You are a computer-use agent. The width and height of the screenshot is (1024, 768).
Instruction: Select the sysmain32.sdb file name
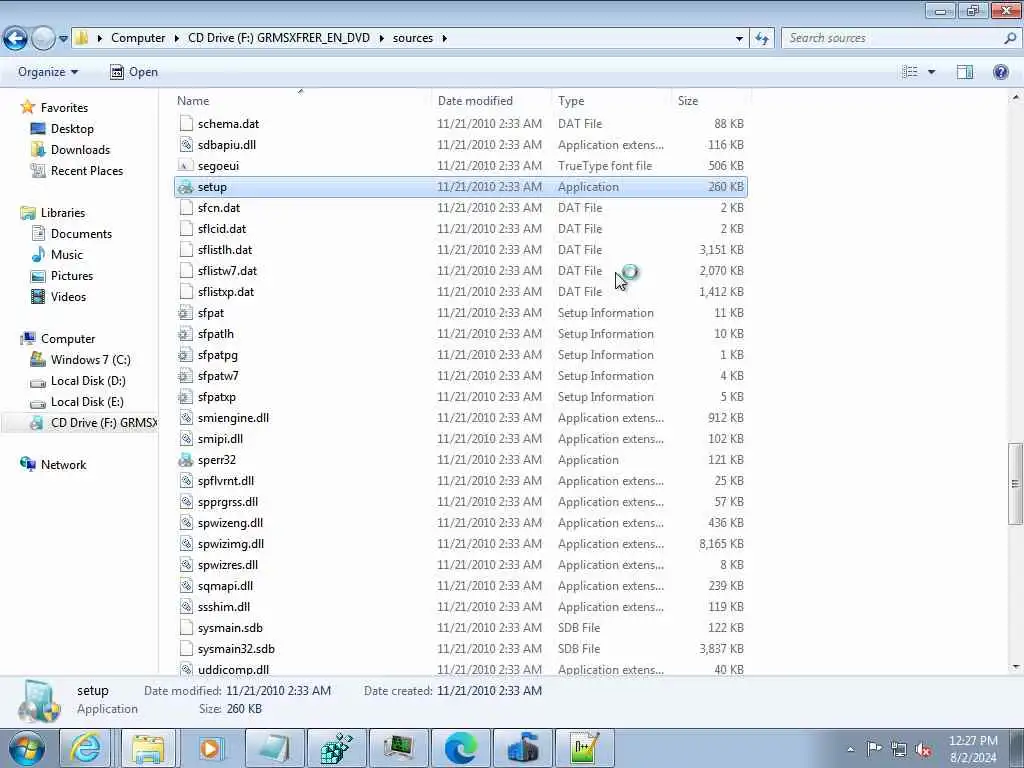[x=236, y=648]
